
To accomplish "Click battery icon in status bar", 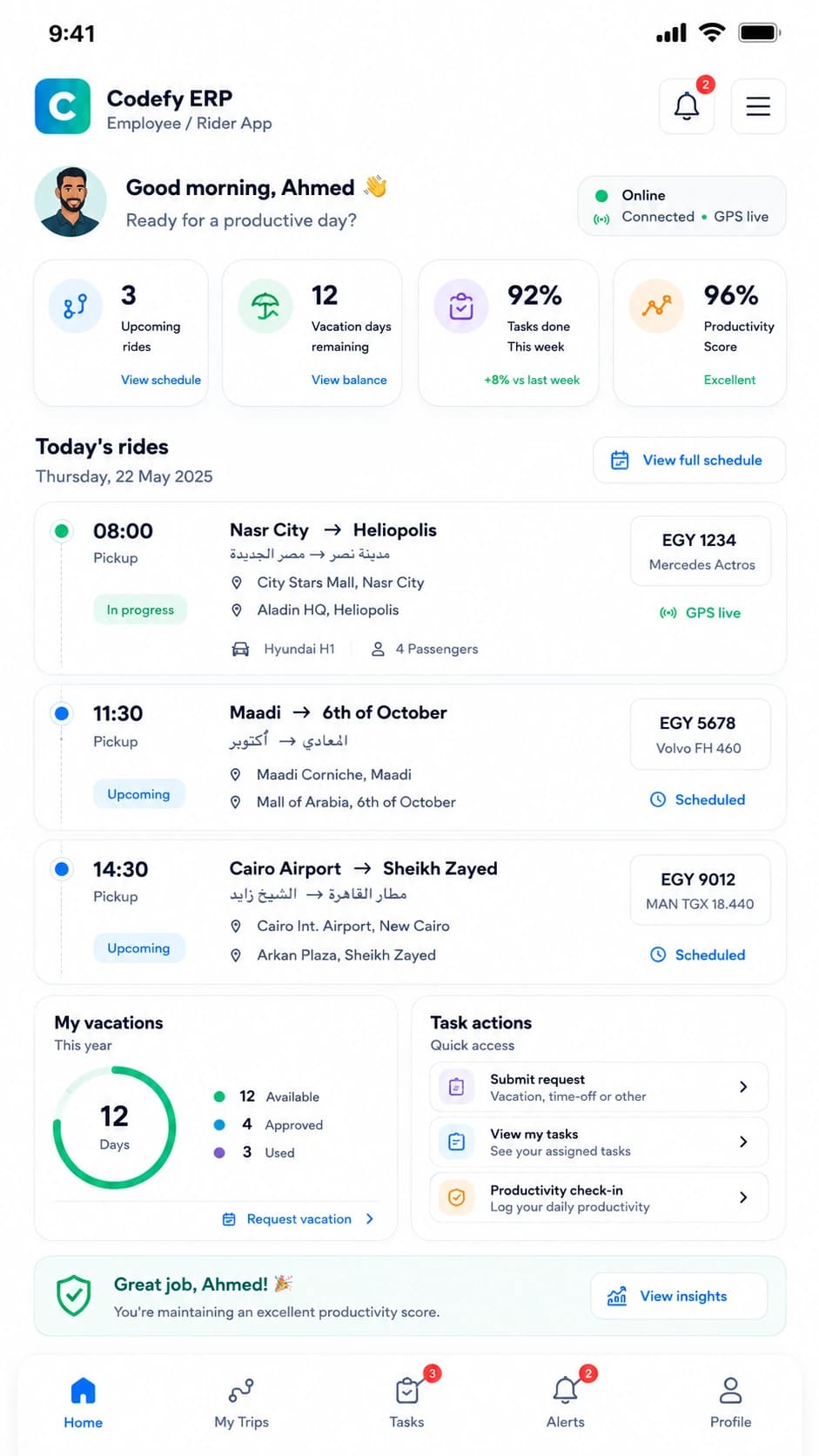I will pyautogui.click(x=760, y=33).
